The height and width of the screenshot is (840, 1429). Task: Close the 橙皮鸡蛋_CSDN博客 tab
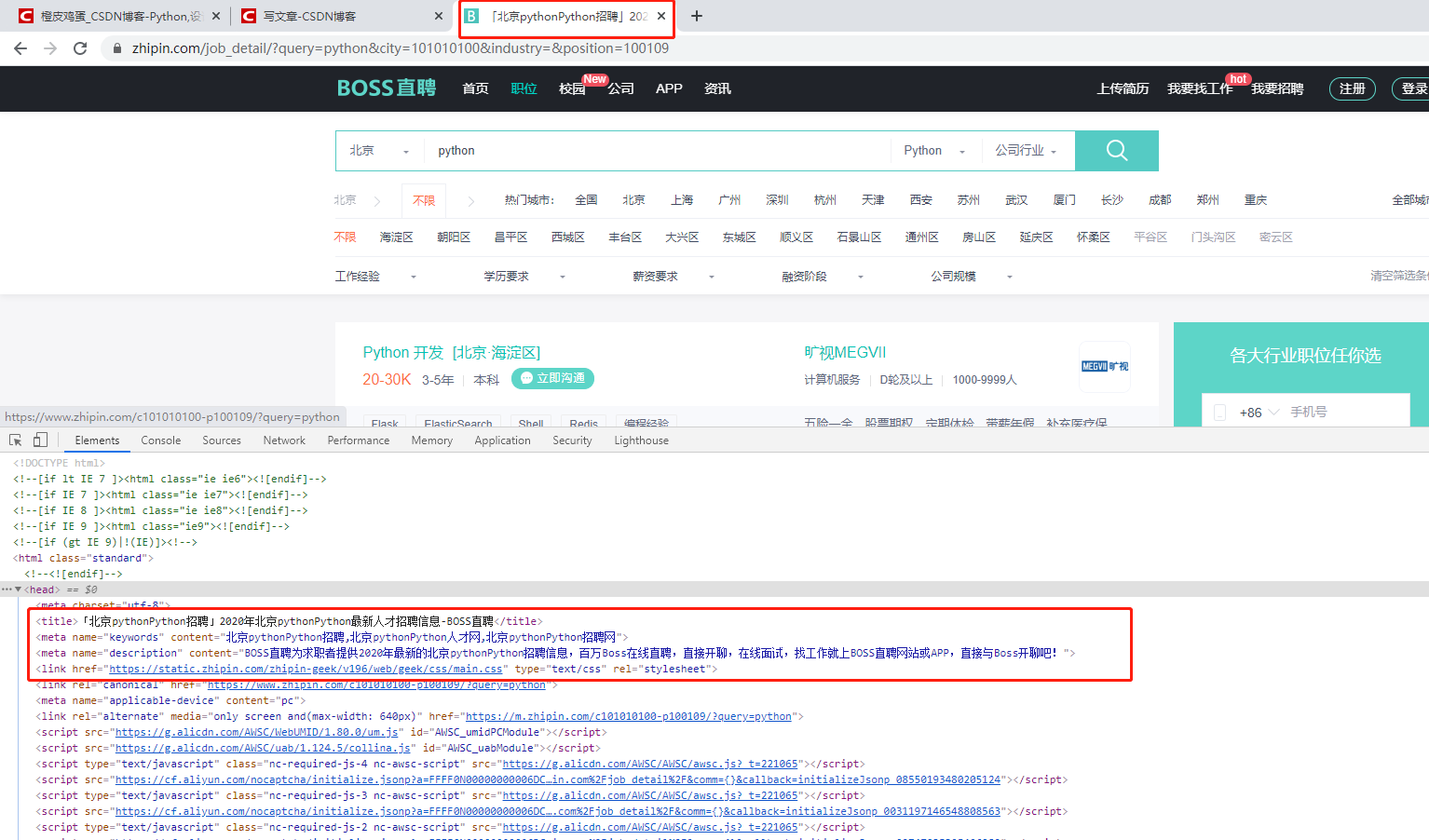(x=216, y=16)
